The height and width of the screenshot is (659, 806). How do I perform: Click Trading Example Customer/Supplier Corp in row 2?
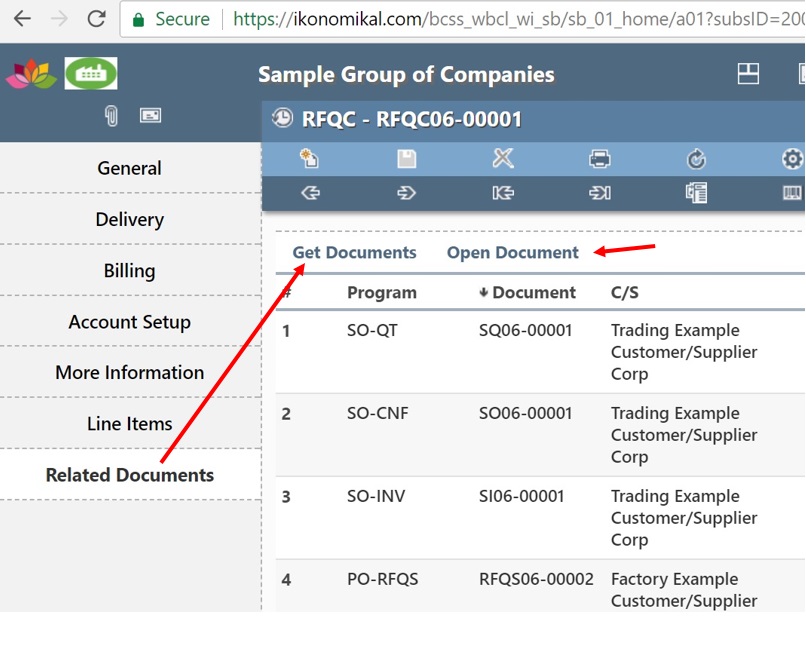click(684, 435)
